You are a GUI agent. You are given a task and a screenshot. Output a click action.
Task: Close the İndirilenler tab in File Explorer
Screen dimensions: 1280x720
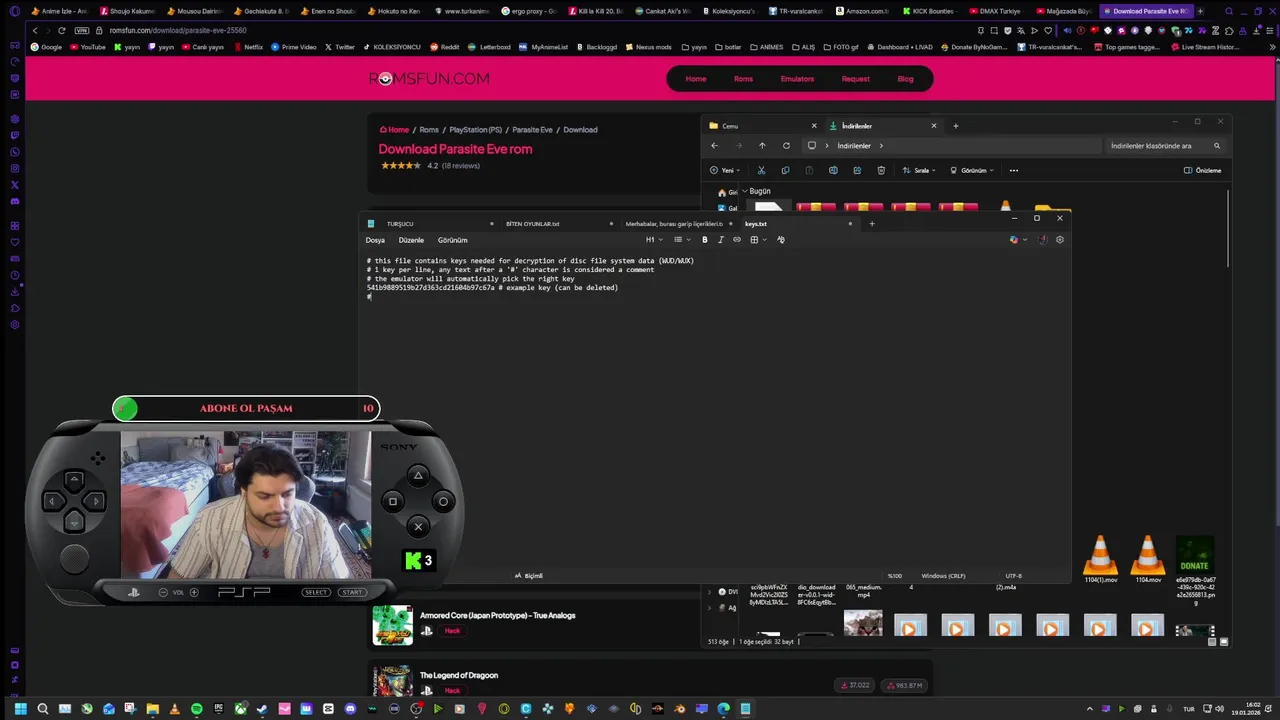click(x=934, y=126)
